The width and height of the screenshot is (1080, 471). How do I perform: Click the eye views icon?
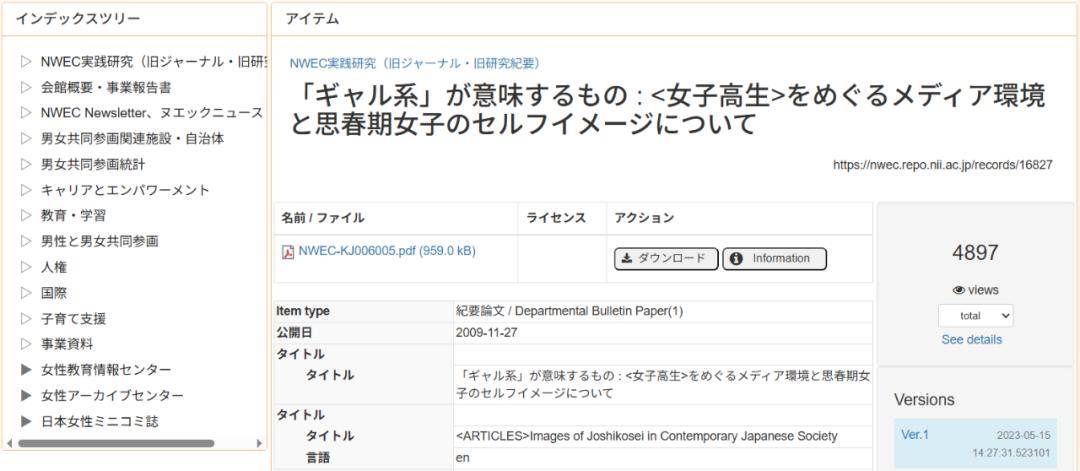(958, 290)
